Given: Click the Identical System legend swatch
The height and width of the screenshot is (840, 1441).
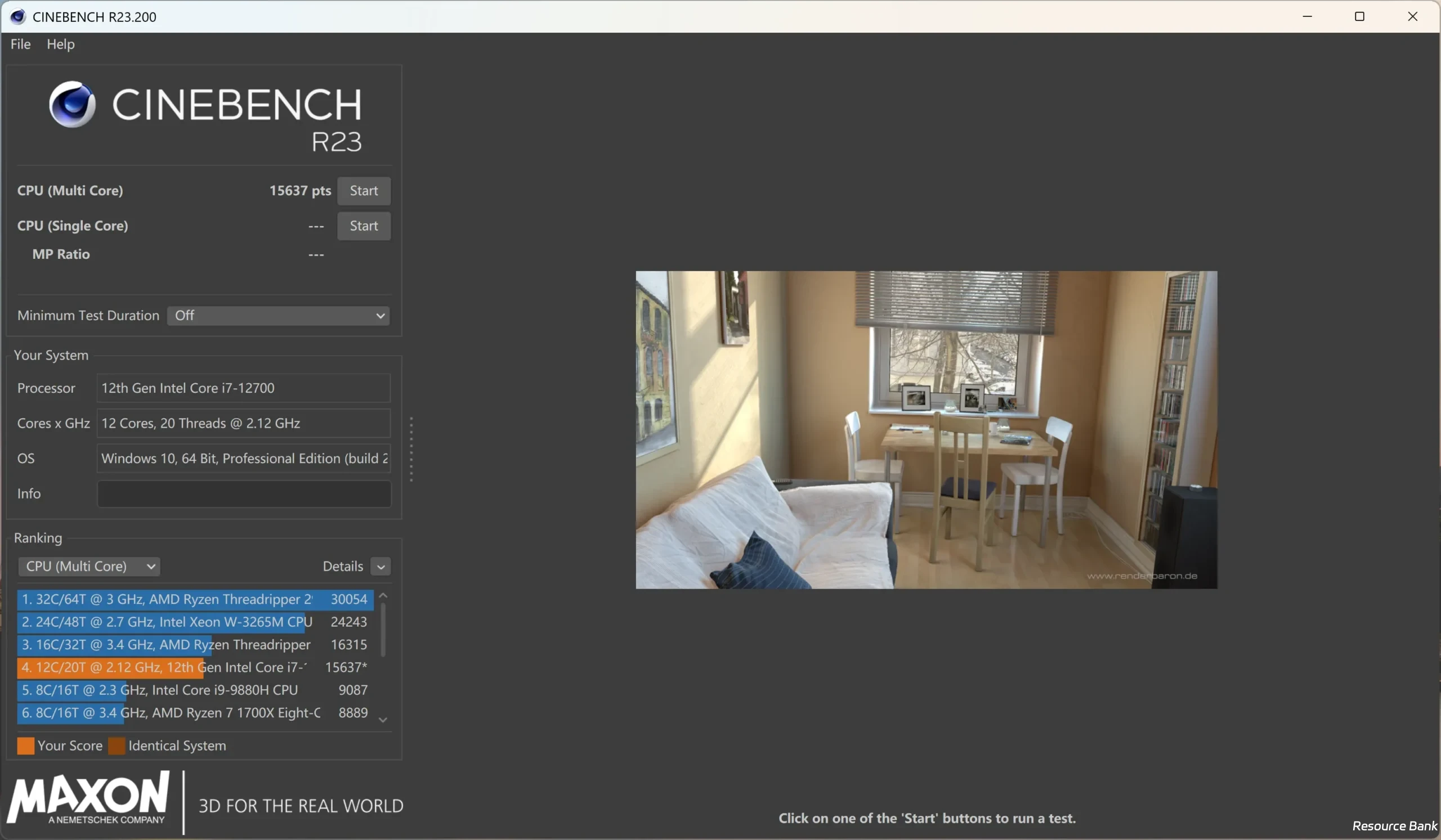Looking at the screenshot, I should [117, 745].
